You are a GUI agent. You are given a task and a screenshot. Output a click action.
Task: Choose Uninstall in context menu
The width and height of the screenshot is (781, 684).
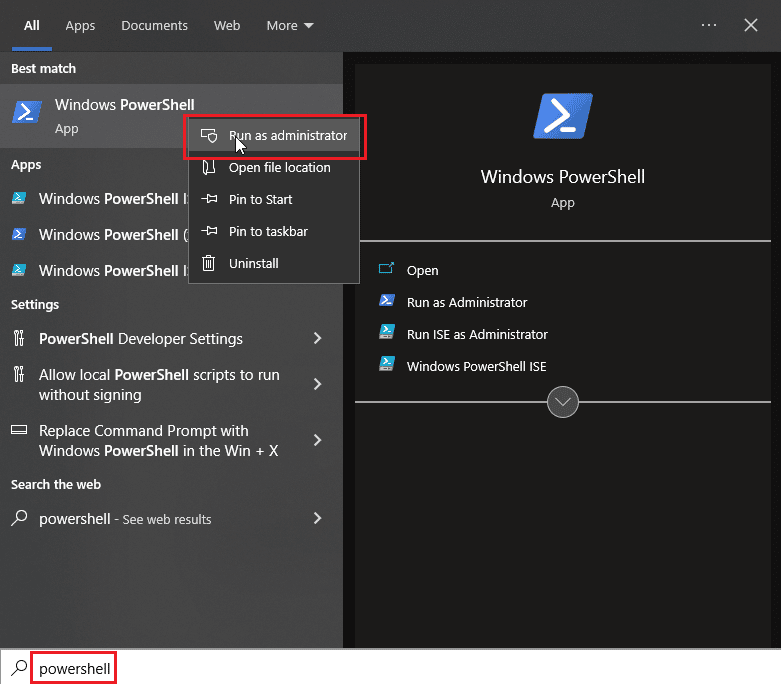pyautogui.click(x=274, y=263)
